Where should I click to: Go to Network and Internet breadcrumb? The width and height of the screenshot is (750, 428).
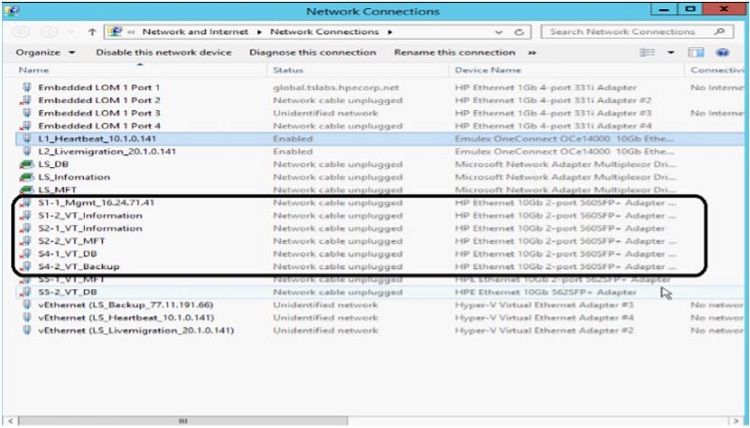[195, 32]
